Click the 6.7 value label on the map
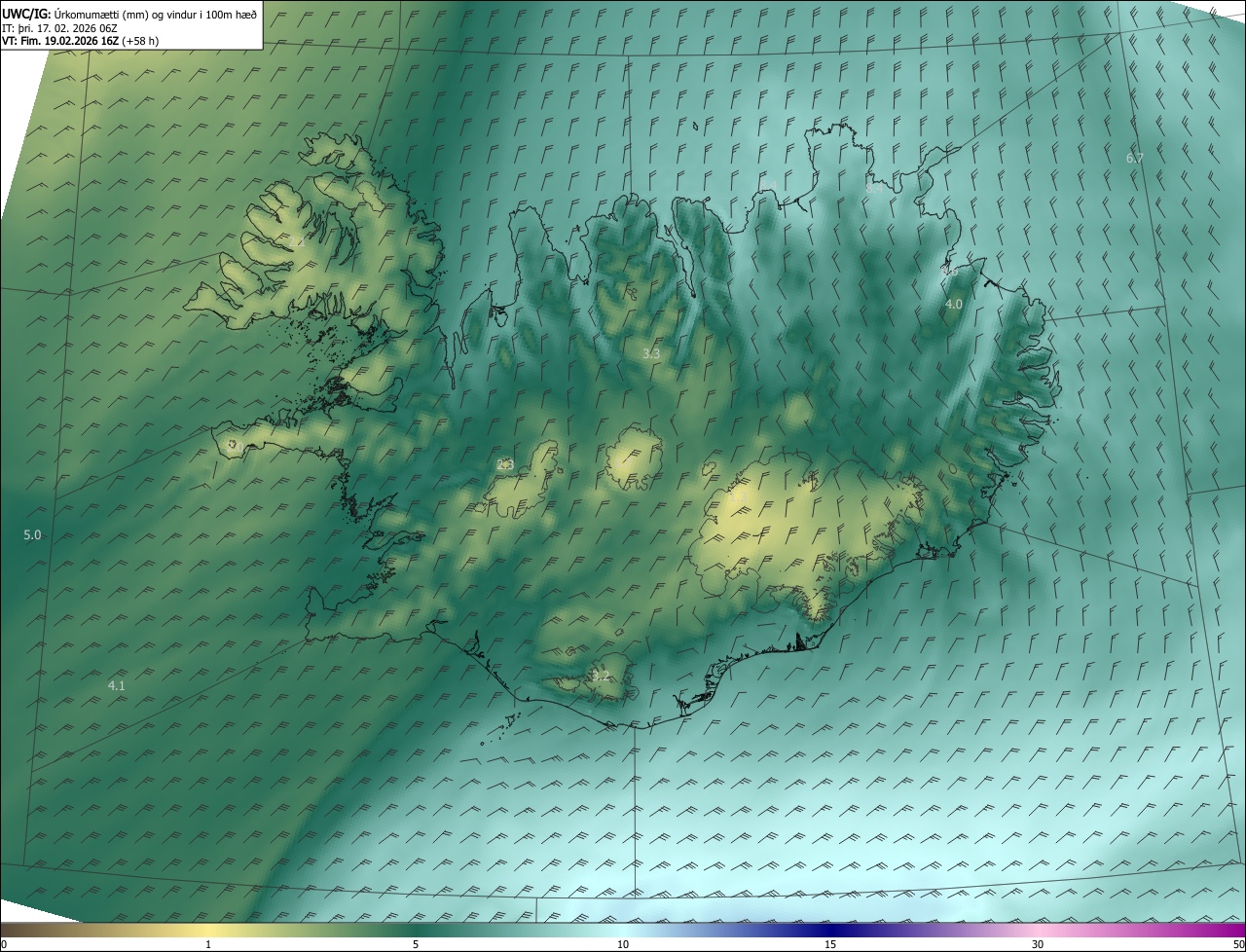The width and height of the screenshot is (1246, 952). [1135, 158]
